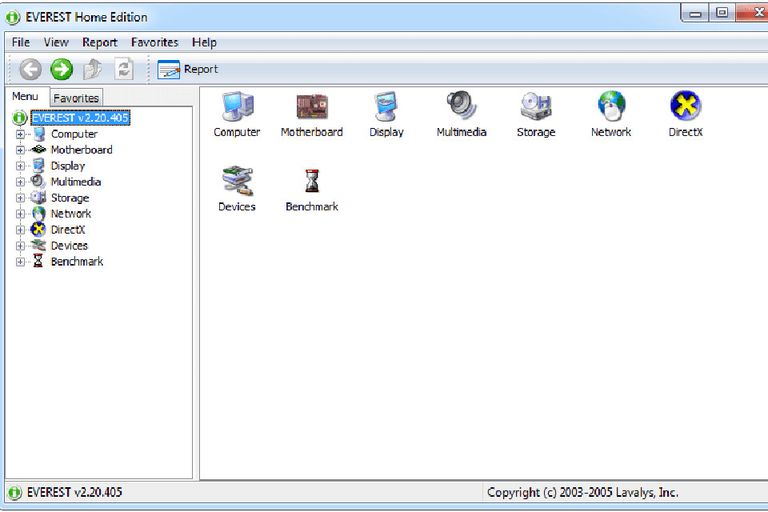Viewport: 768px width, 512px height.
Task: Expand the Devices tree node
Action: click(x=20, y=245)
